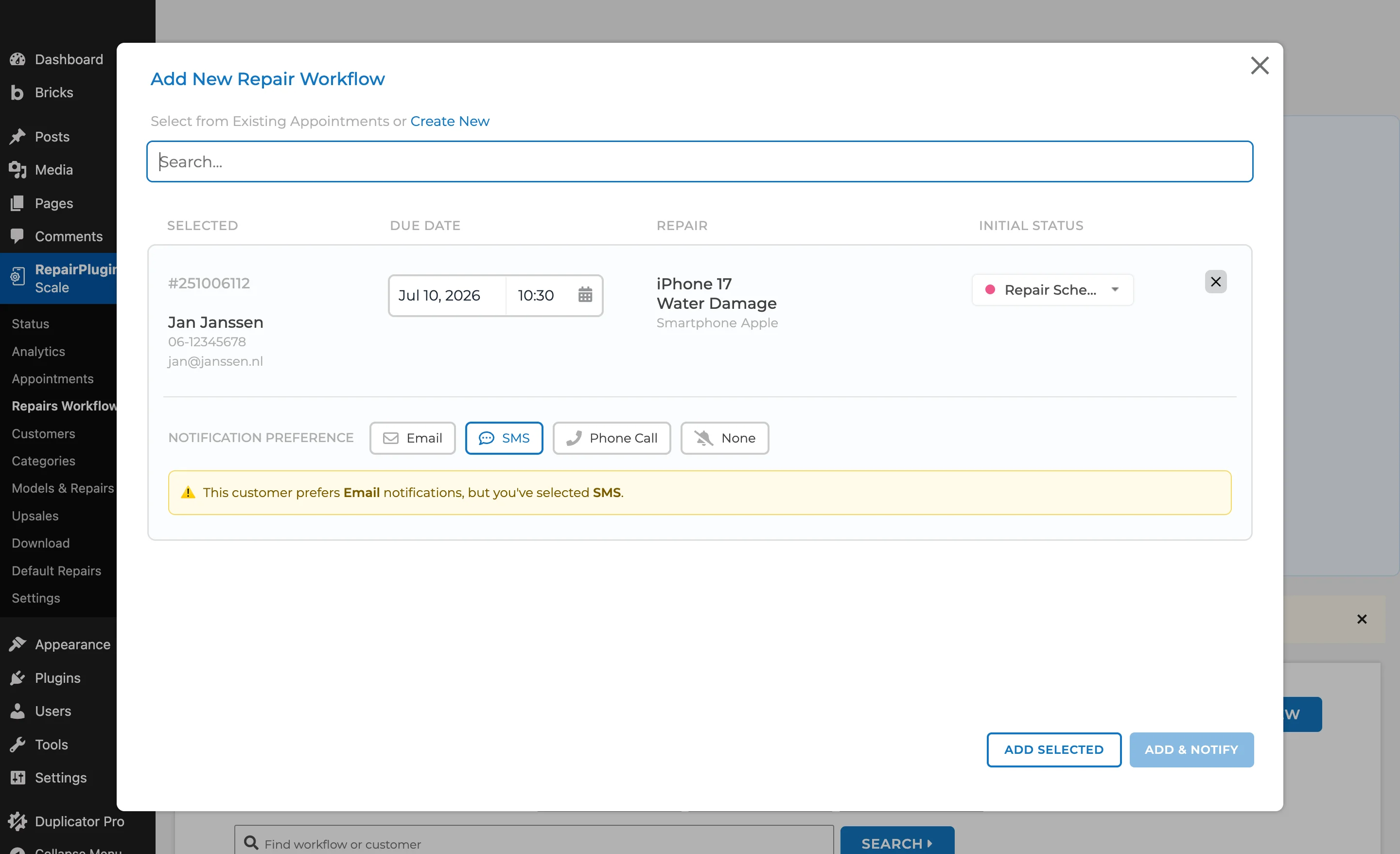
Task: Choose Email notification preference
Action: point(413,438)
